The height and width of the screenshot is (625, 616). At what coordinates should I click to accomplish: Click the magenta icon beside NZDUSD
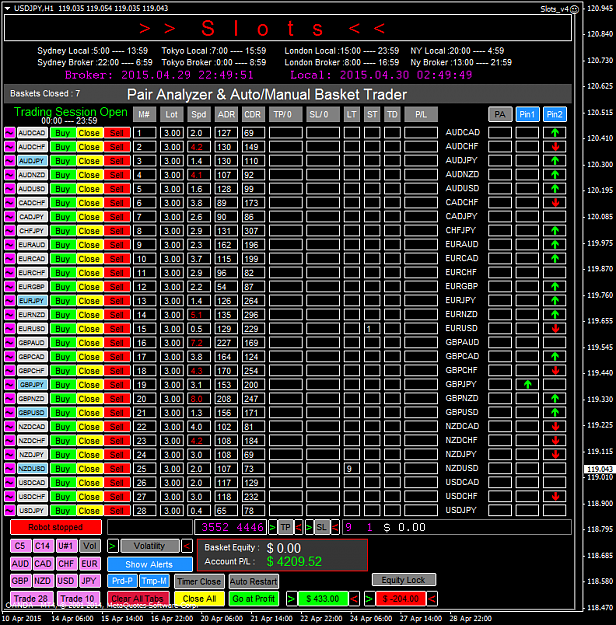tap(10, 468)
